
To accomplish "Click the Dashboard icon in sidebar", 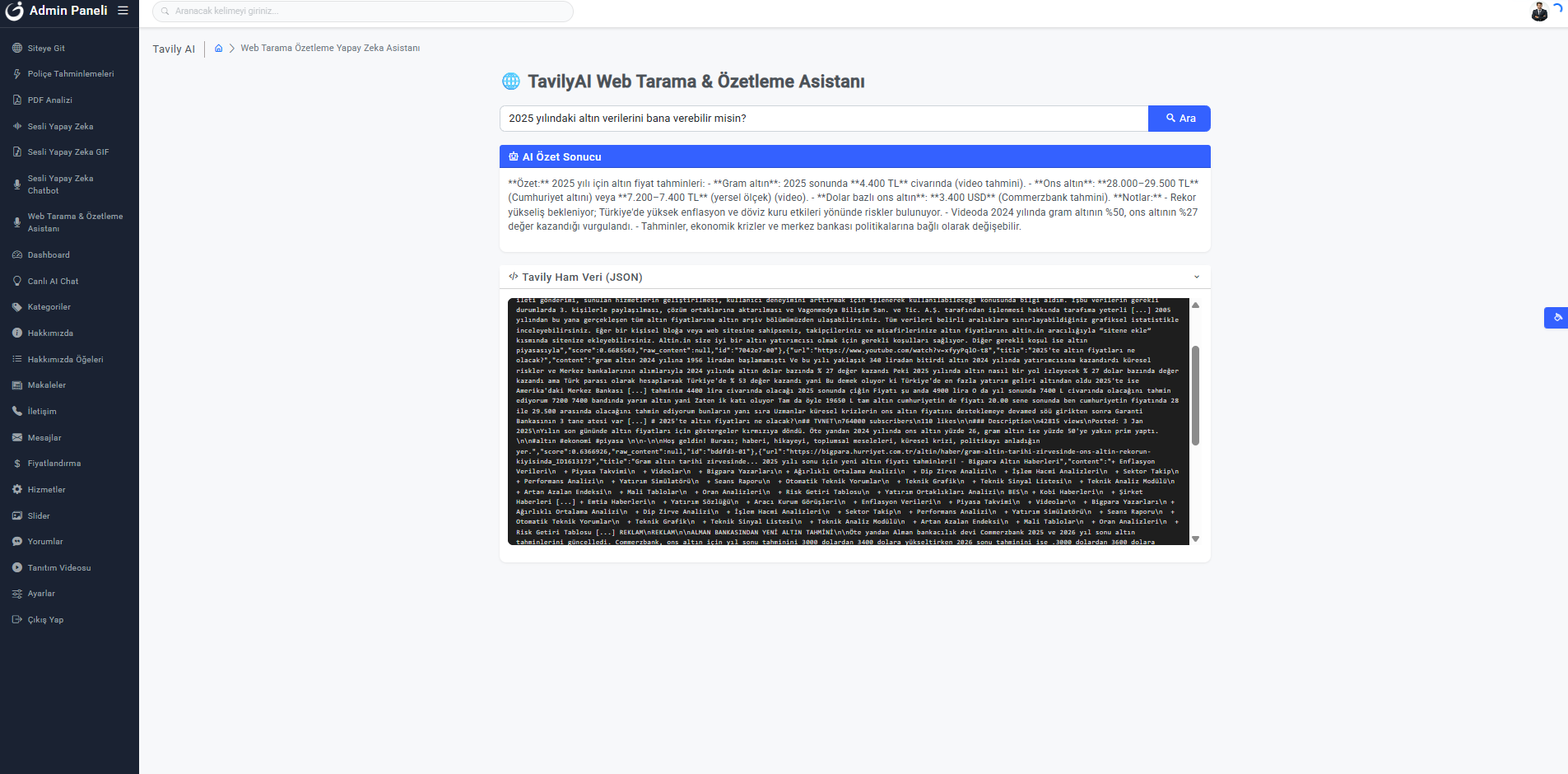I will (x=17, y=255).
